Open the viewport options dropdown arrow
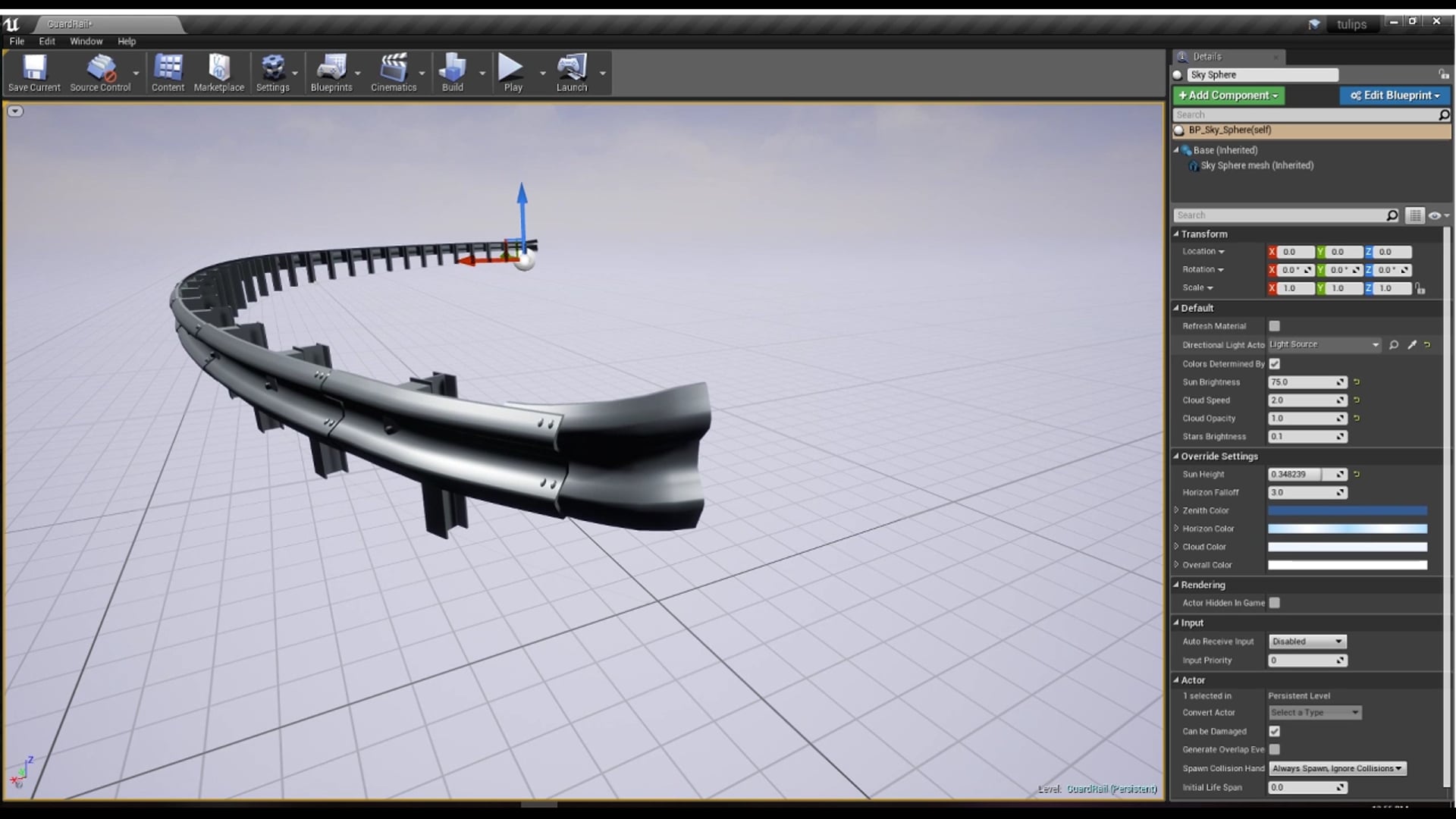Viewport: 1456px width, 819px height. pyautogui.click(x=15, y=111)
